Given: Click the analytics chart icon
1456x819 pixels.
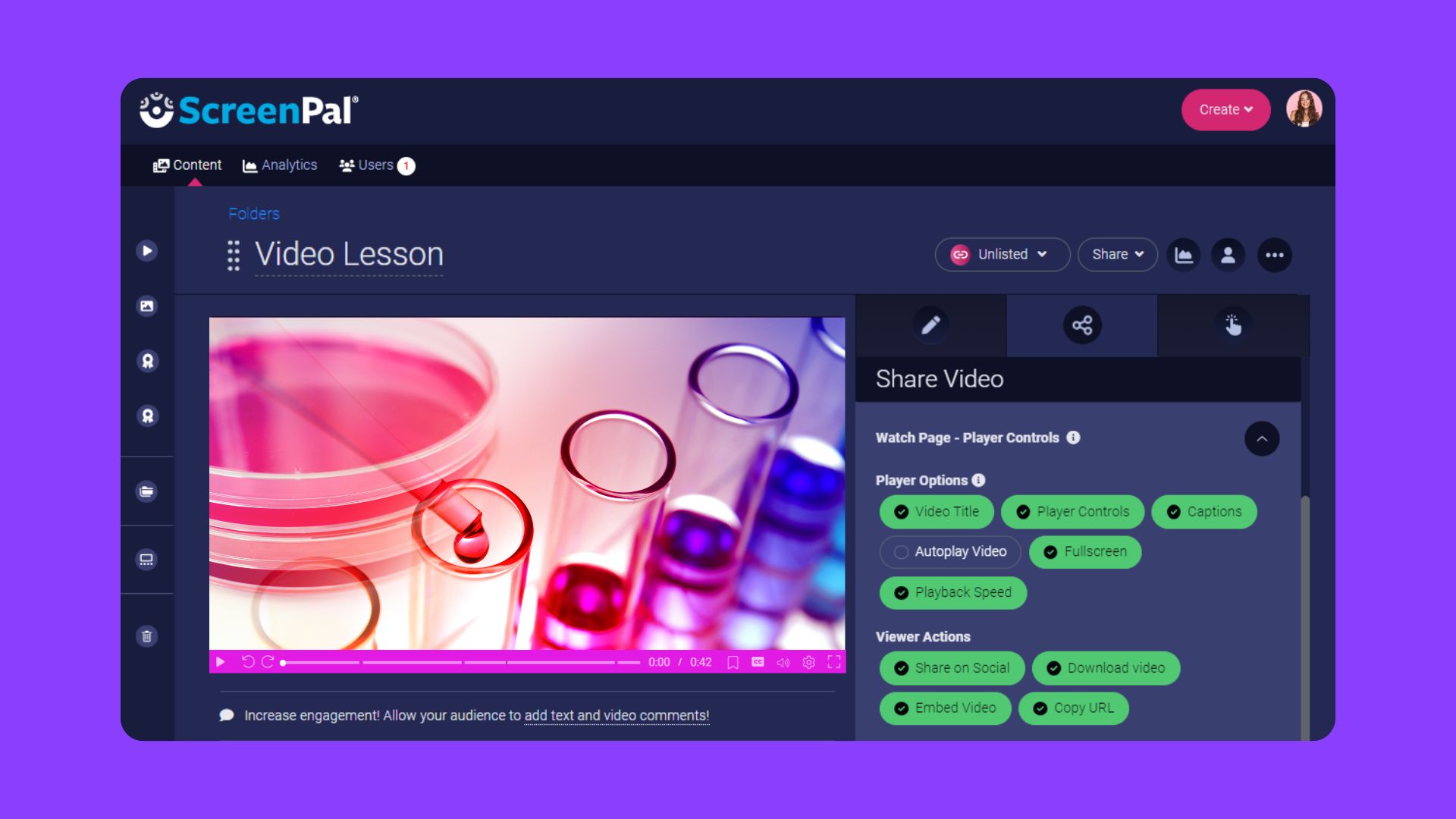Looking at the screenshot, I should [x=1184, y=254].
